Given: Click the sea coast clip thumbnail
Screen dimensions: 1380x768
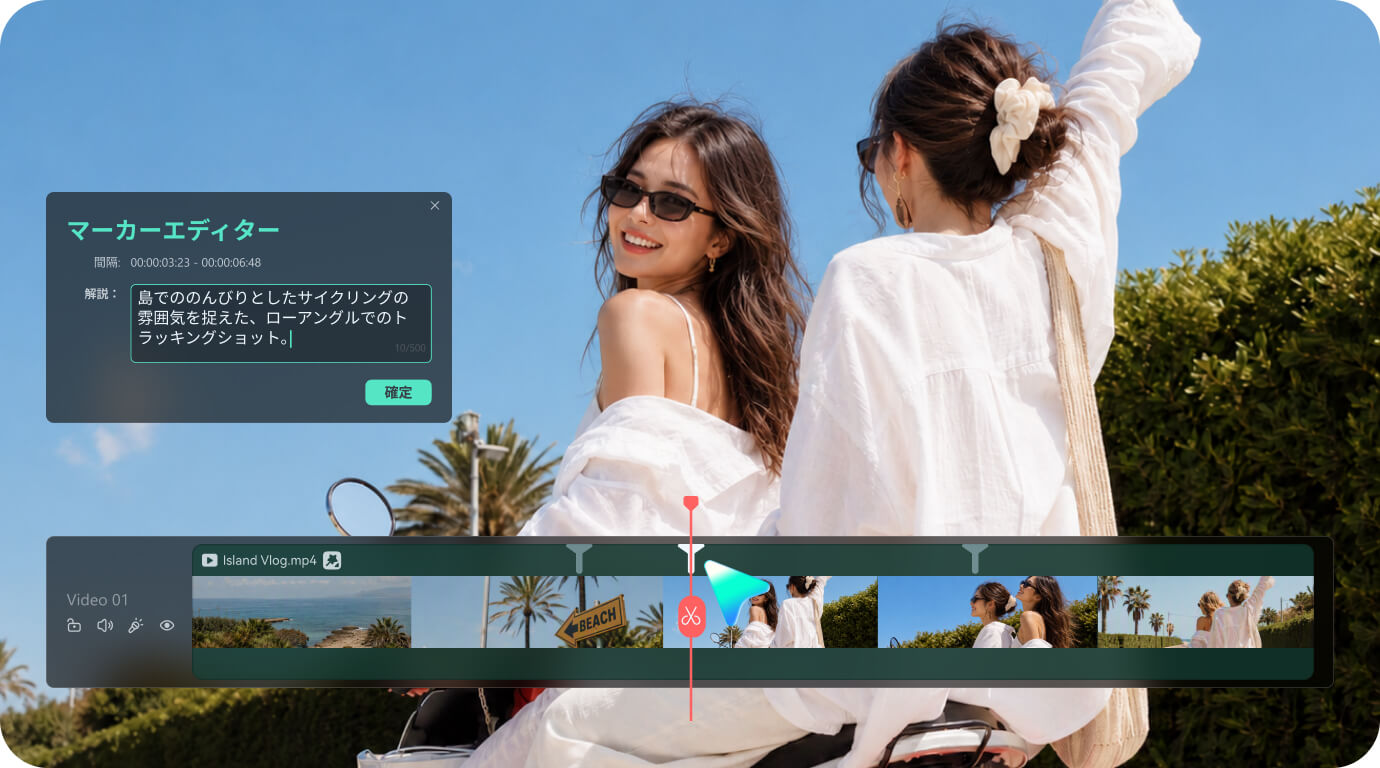Looking at the screenshot, I should click(301, 612).
